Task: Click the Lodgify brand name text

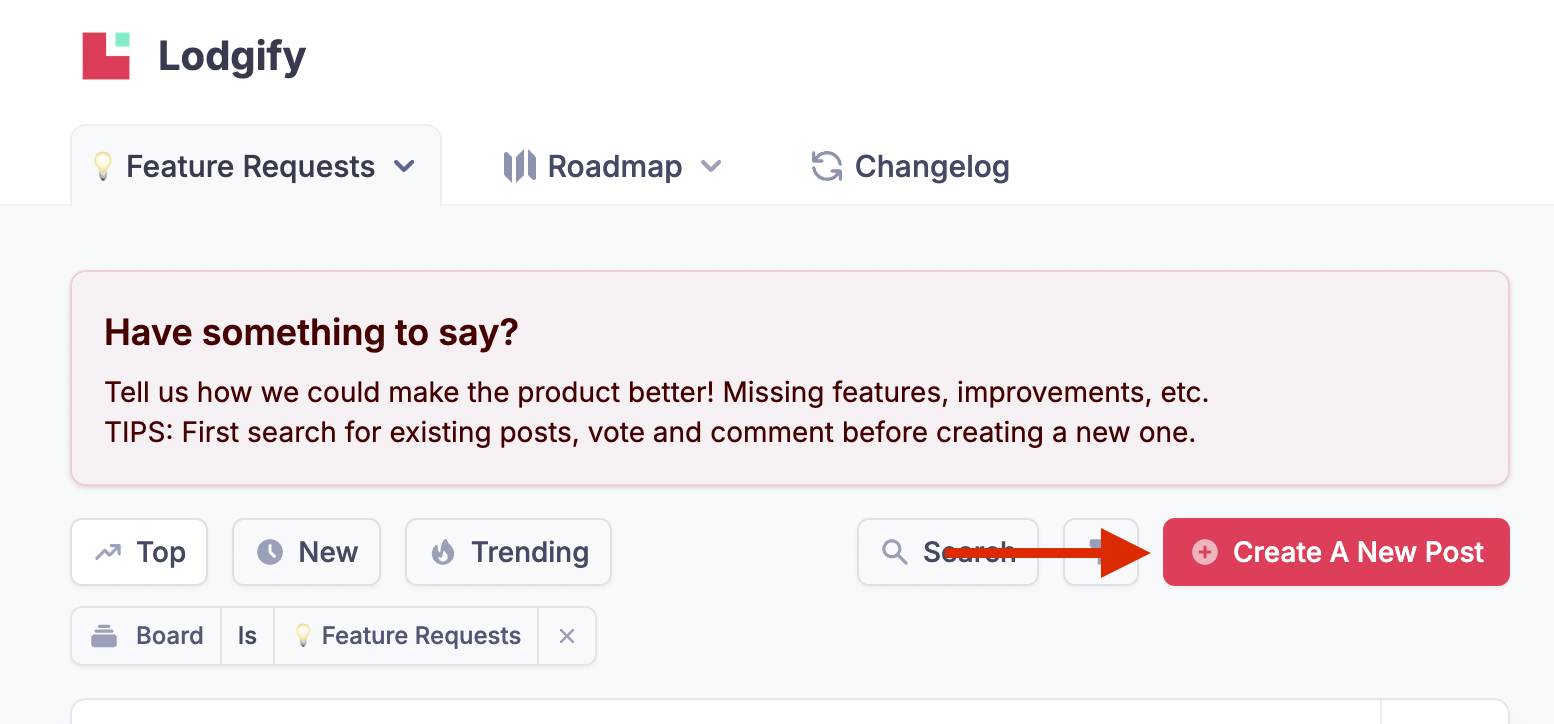Action: [232, 56]
